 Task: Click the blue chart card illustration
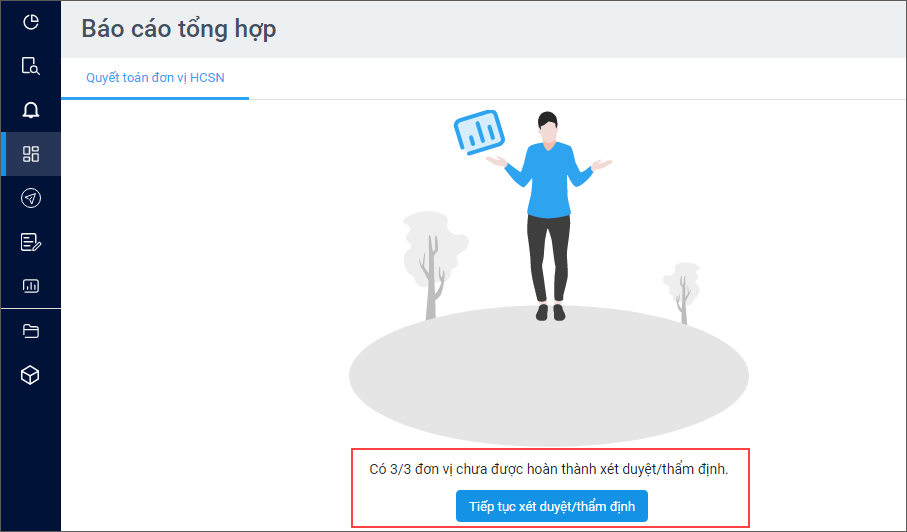(x=479, y=132)
